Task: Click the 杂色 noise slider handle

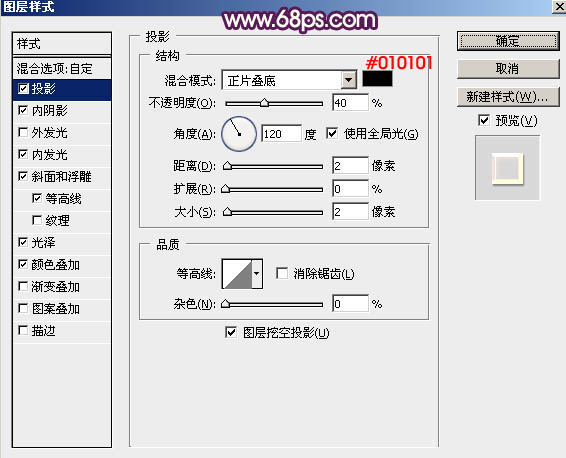Action: tap(226, 304)
